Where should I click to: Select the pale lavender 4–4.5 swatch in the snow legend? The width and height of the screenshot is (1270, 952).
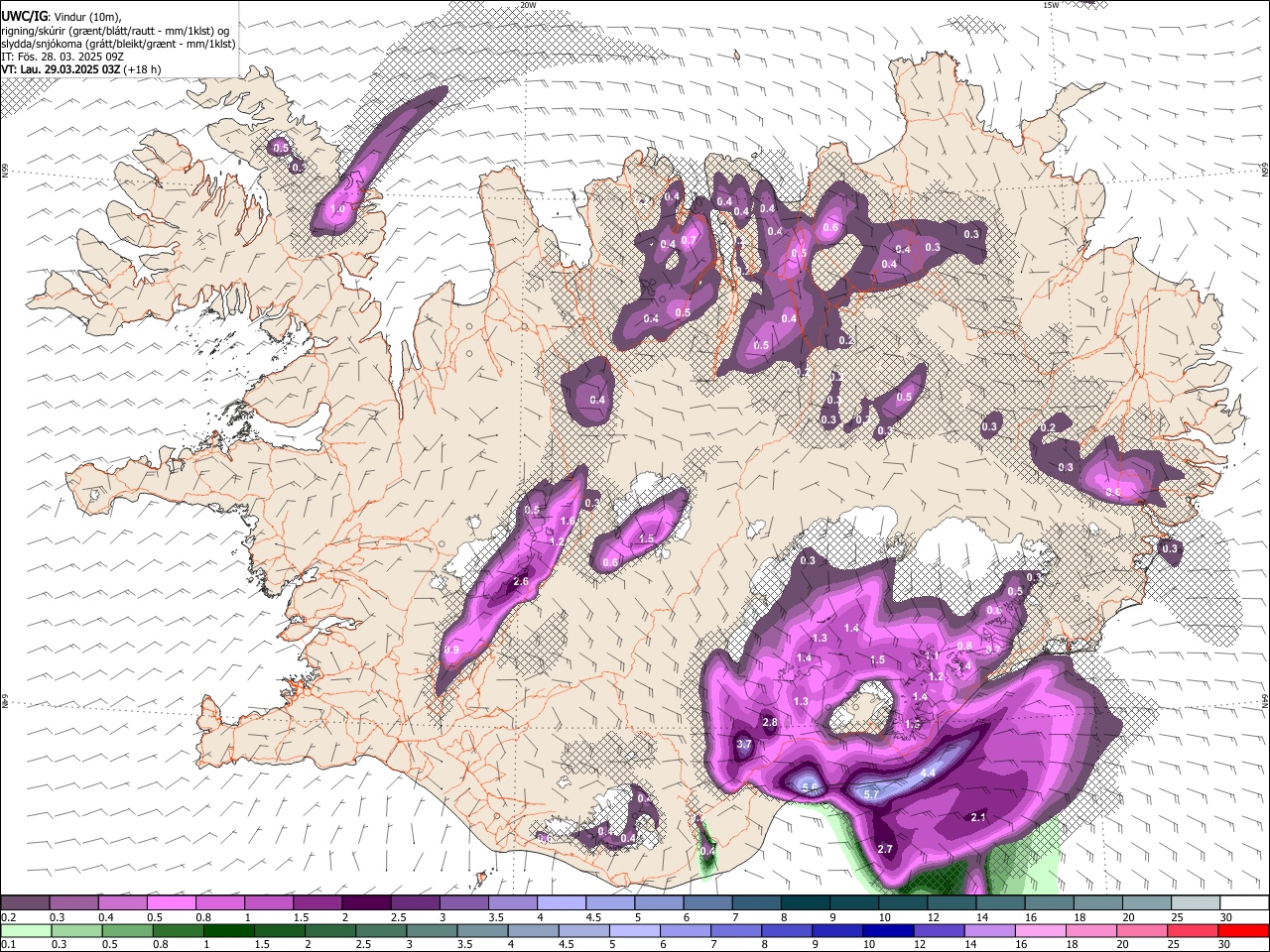click(563, 902)
